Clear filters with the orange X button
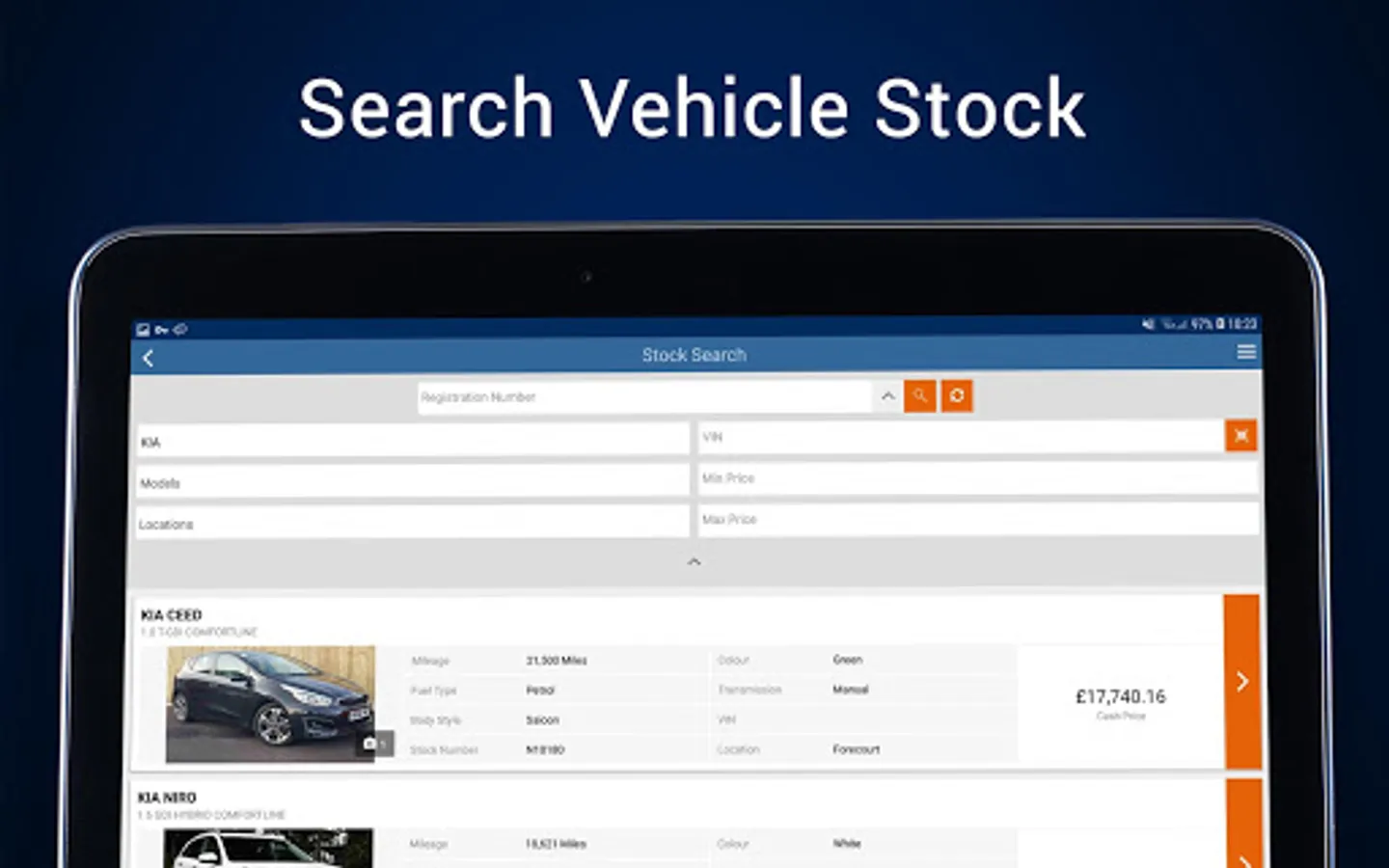1389x868 pixels. [x=1241, y=436]
